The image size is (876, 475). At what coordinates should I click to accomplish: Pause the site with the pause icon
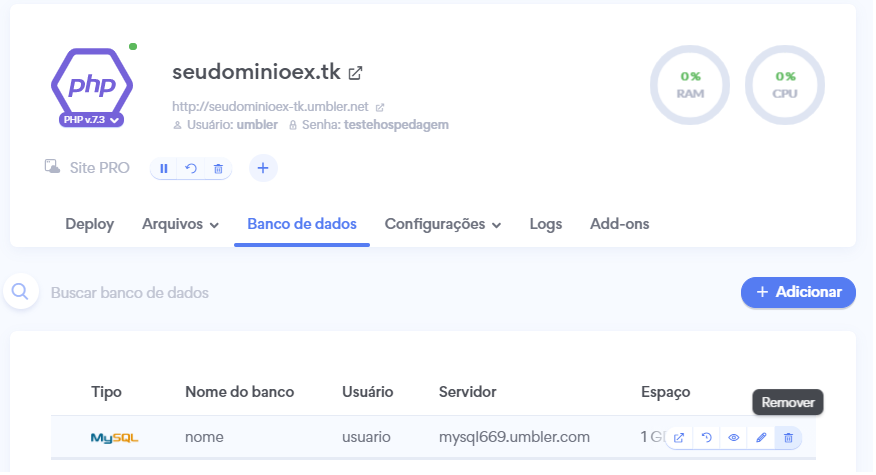coord(164,168)
